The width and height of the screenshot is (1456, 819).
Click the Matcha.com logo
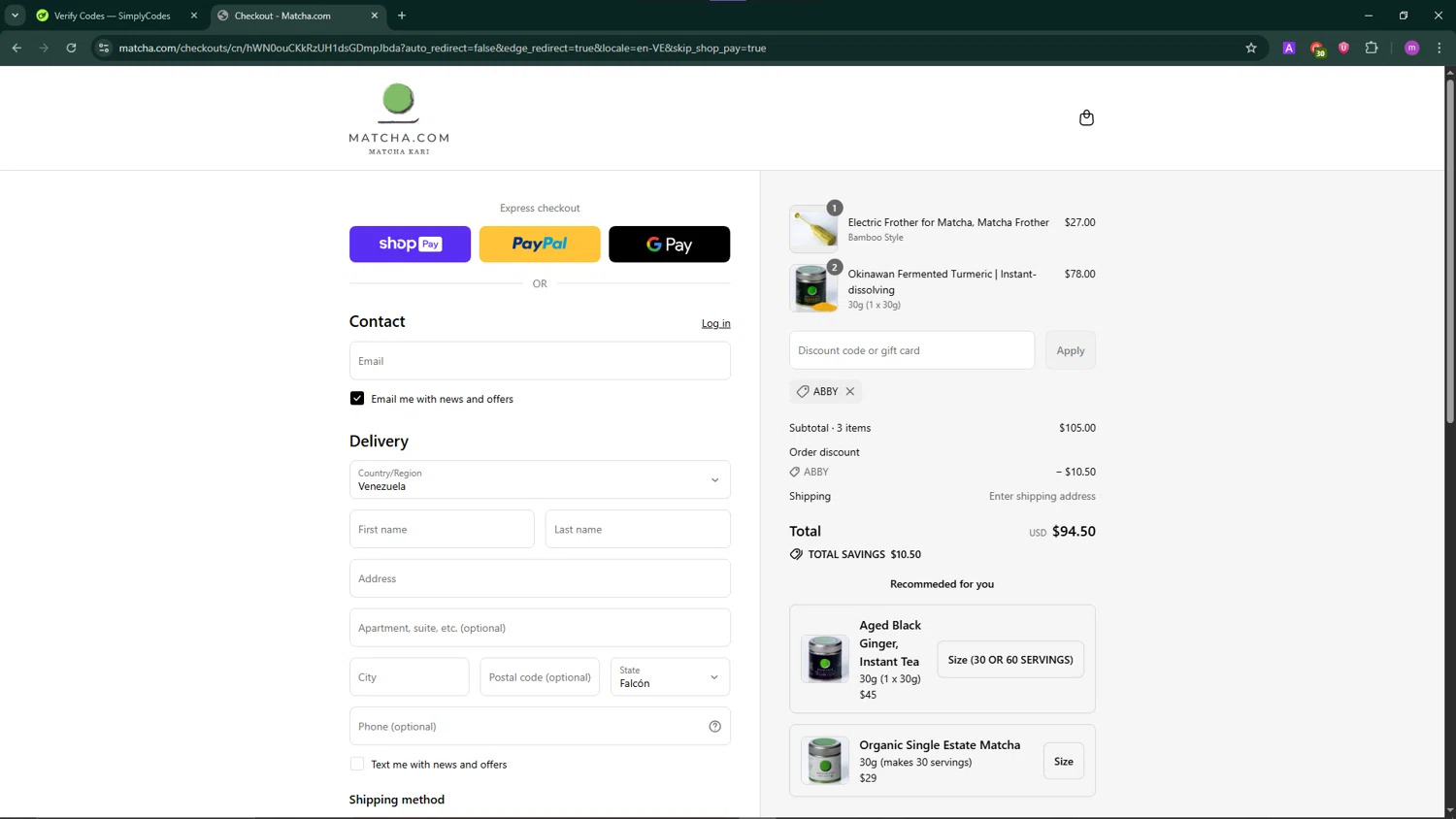click(x=399, y=118)
